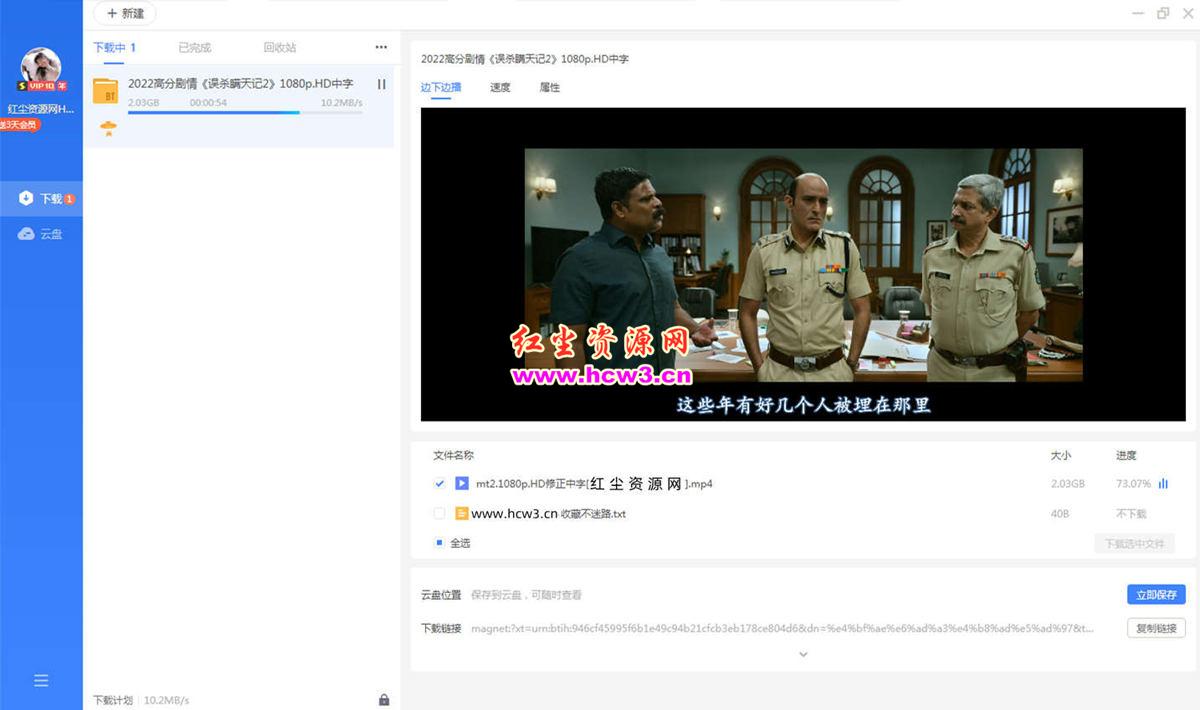Click the username 红尘资源网H...
1200x710 pixels.
[x=41, y=109]
